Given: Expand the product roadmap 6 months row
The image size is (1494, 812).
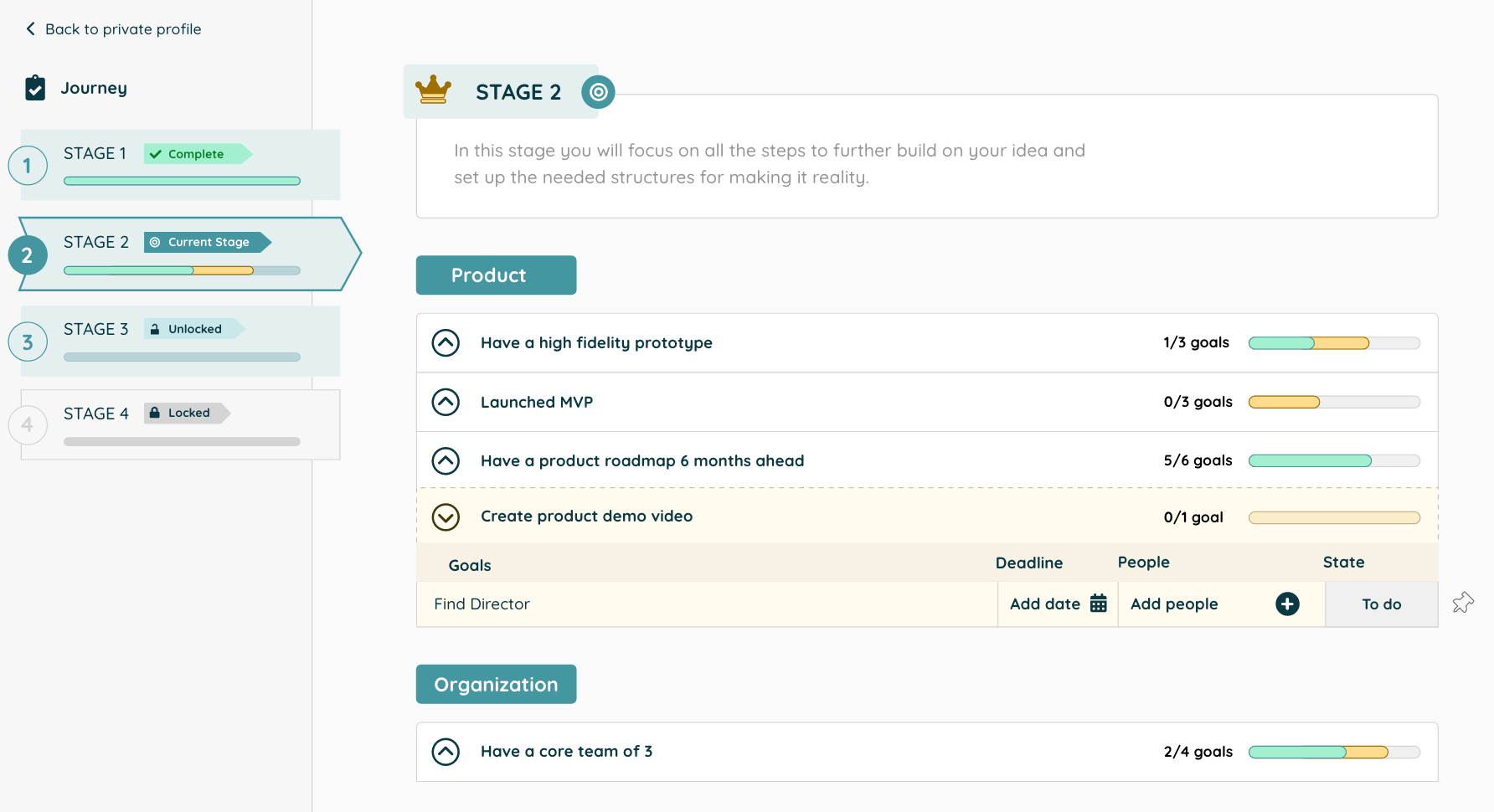Looking at the screenshot, I should click(x=446, y=460).
